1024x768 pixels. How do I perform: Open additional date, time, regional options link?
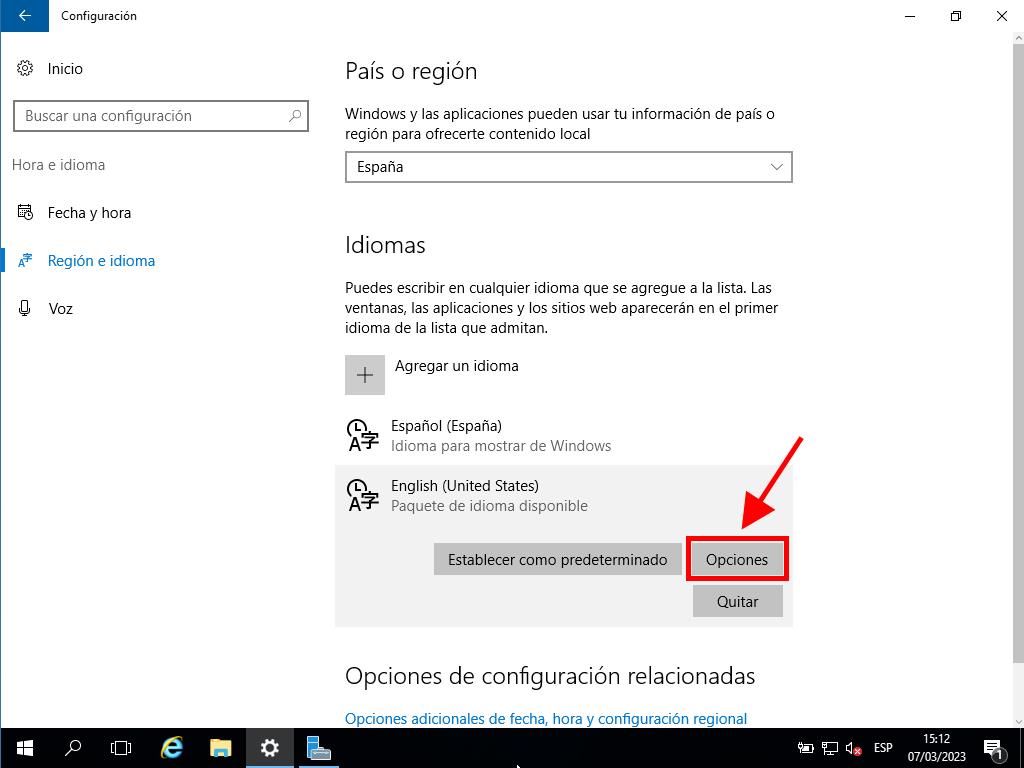pyautogui.click(x=545, y=718)
